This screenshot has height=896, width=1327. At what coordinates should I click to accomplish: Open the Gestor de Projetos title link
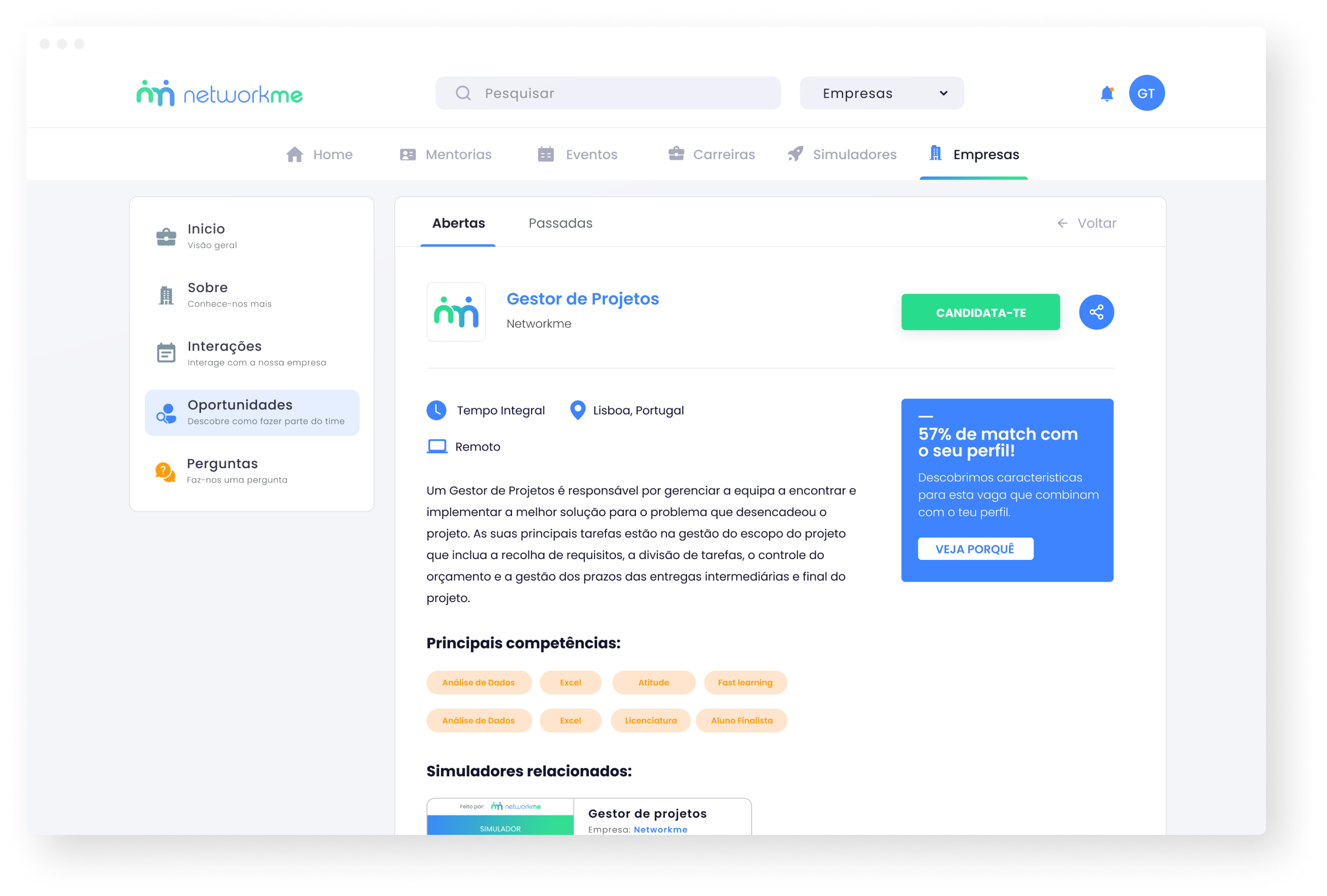583,299
